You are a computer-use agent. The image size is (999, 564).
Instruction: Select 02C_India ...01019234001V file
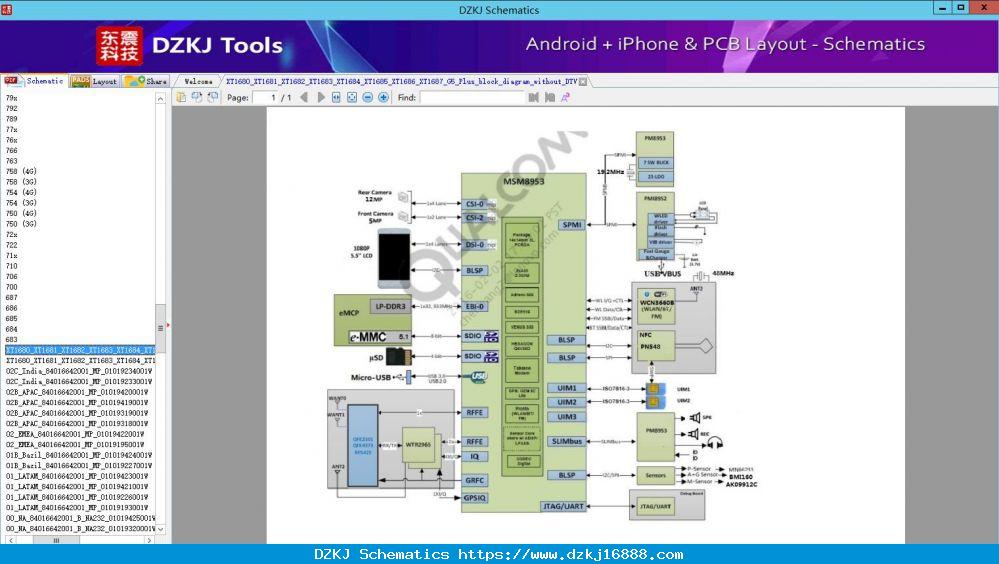tap(80, 371)
